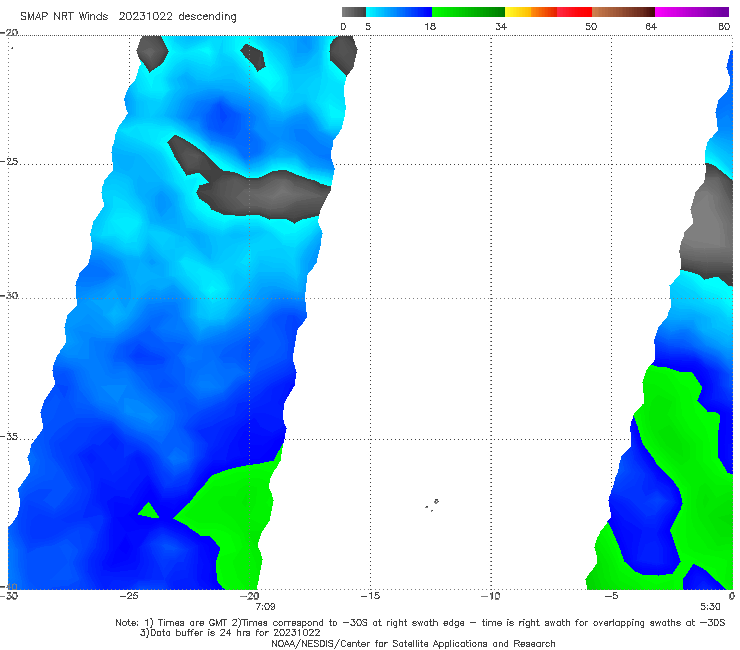
Task: Click the small island marks near -12 longitude
Action: pyautogui.click(x=432, y=505)
